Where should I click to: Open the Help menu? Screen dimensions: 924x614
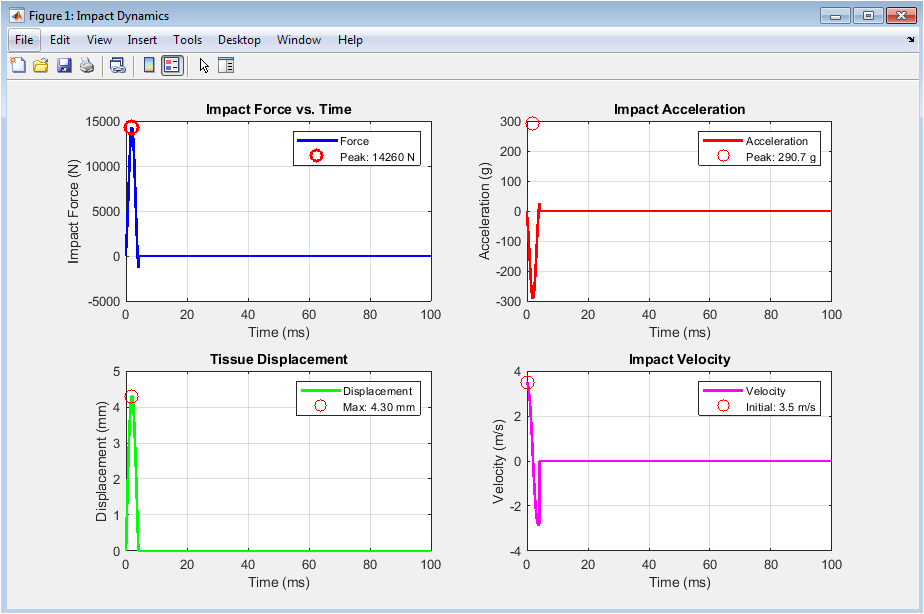click(x=350, y=40)
